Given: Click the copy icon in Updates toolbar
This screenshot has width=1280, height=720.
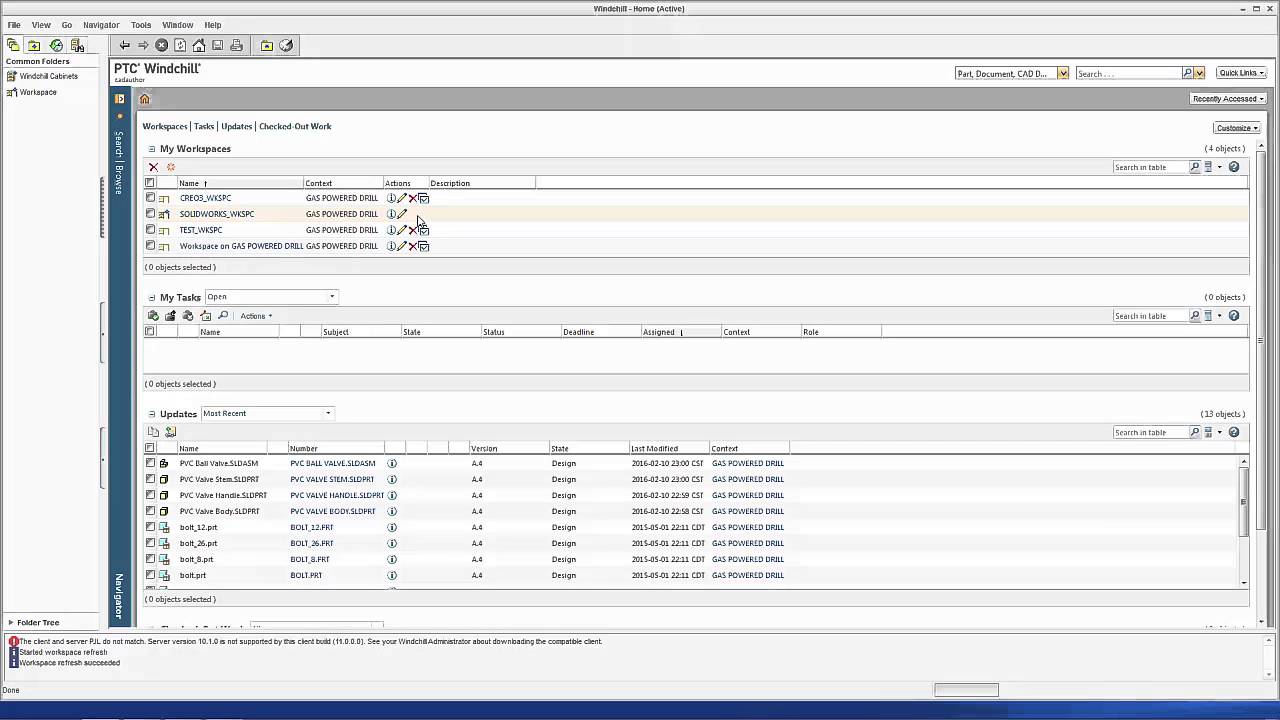Looking at the screenshot, I should [153, 432].
